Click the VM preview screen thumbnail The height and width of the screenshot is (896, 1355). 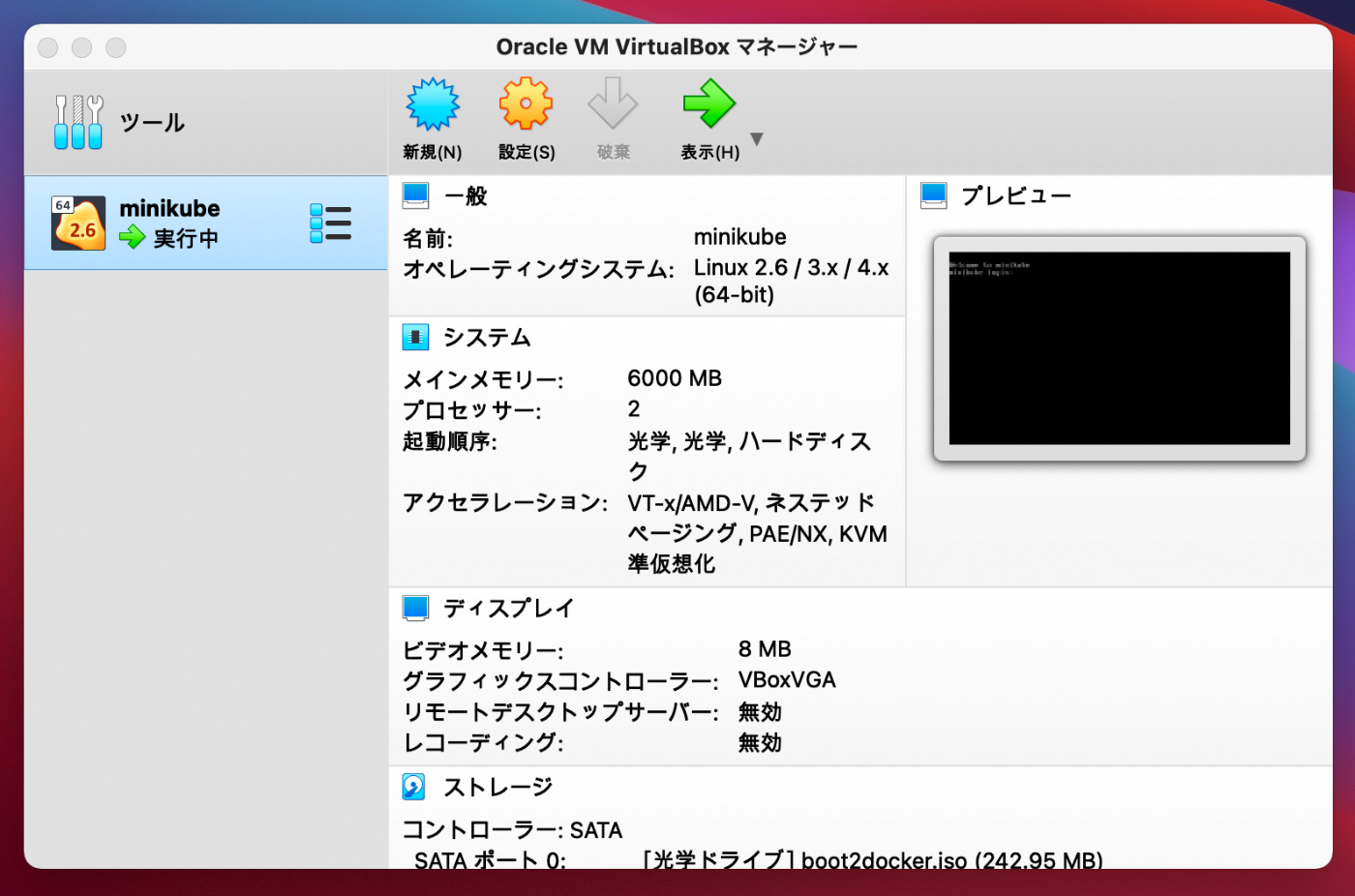[x=1120, y=348]
